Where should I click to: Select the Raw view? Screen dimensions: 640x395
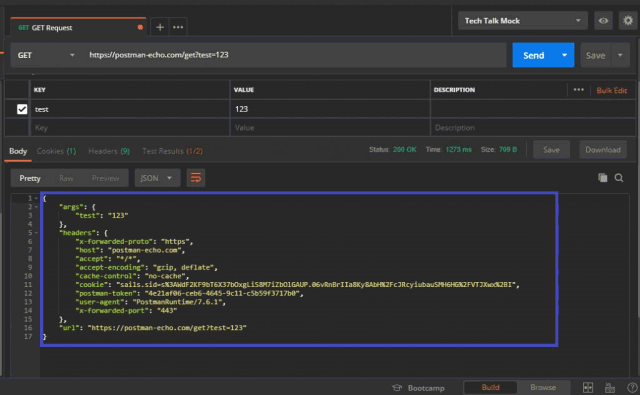66,178
